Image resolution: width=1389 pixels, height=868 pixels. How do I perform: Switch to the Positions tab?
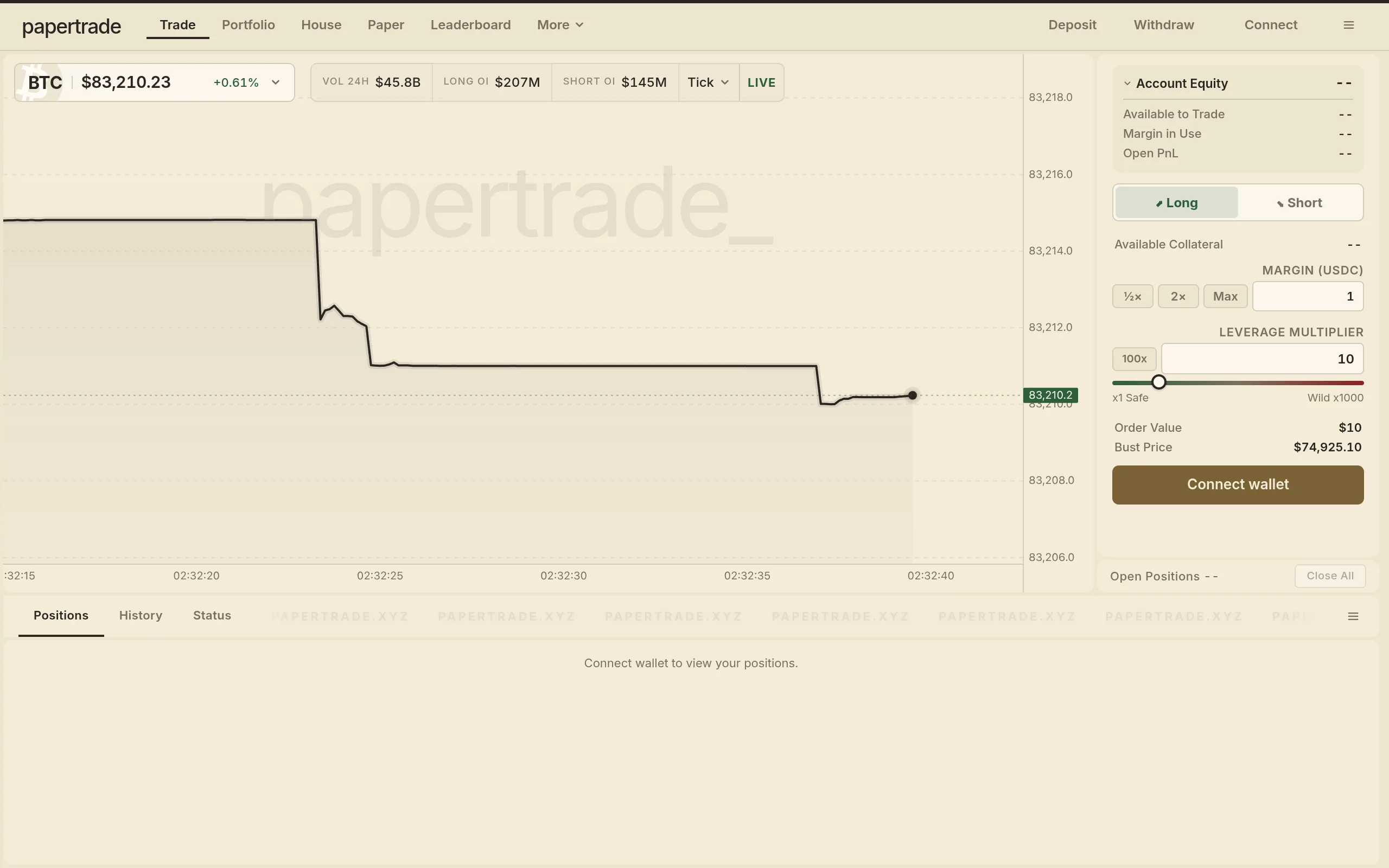point(61,615)
